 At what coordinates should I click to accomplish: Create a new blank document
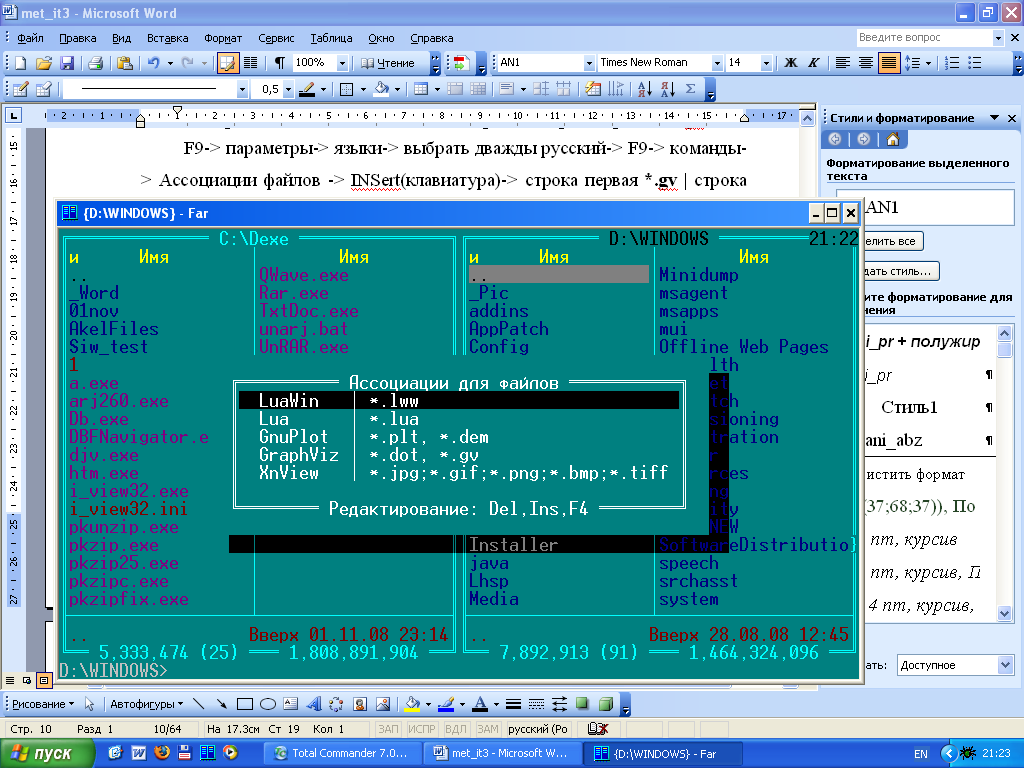click(21, 63)
